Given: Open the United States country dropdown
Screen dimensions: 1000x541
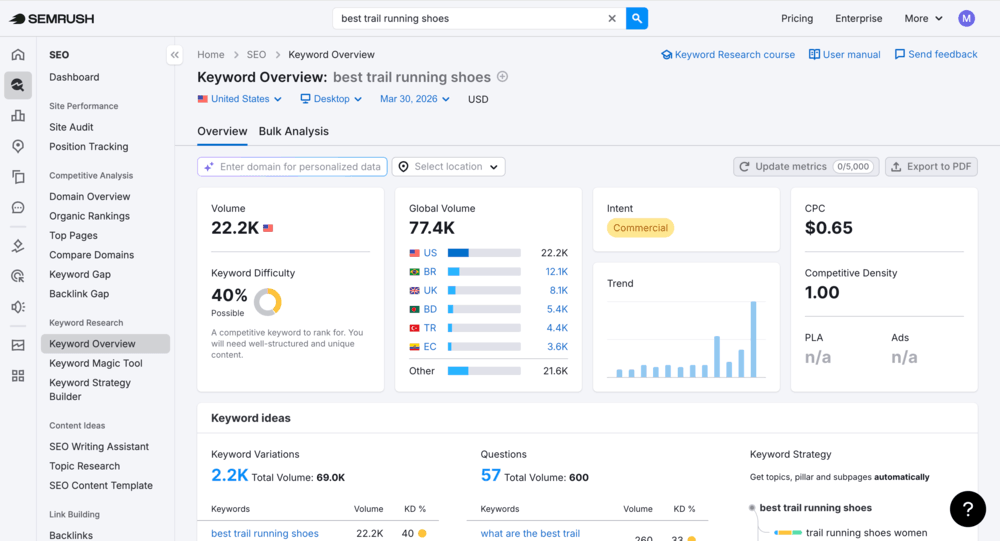Looking at the screenshot, I should (240, 99).
